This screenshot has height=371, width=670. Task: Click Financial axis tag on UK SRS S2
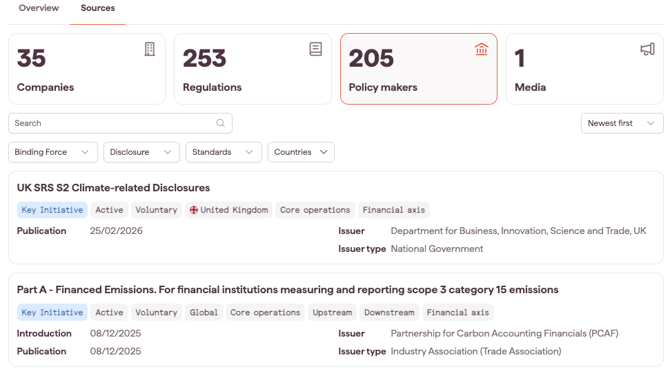[394, 210]
